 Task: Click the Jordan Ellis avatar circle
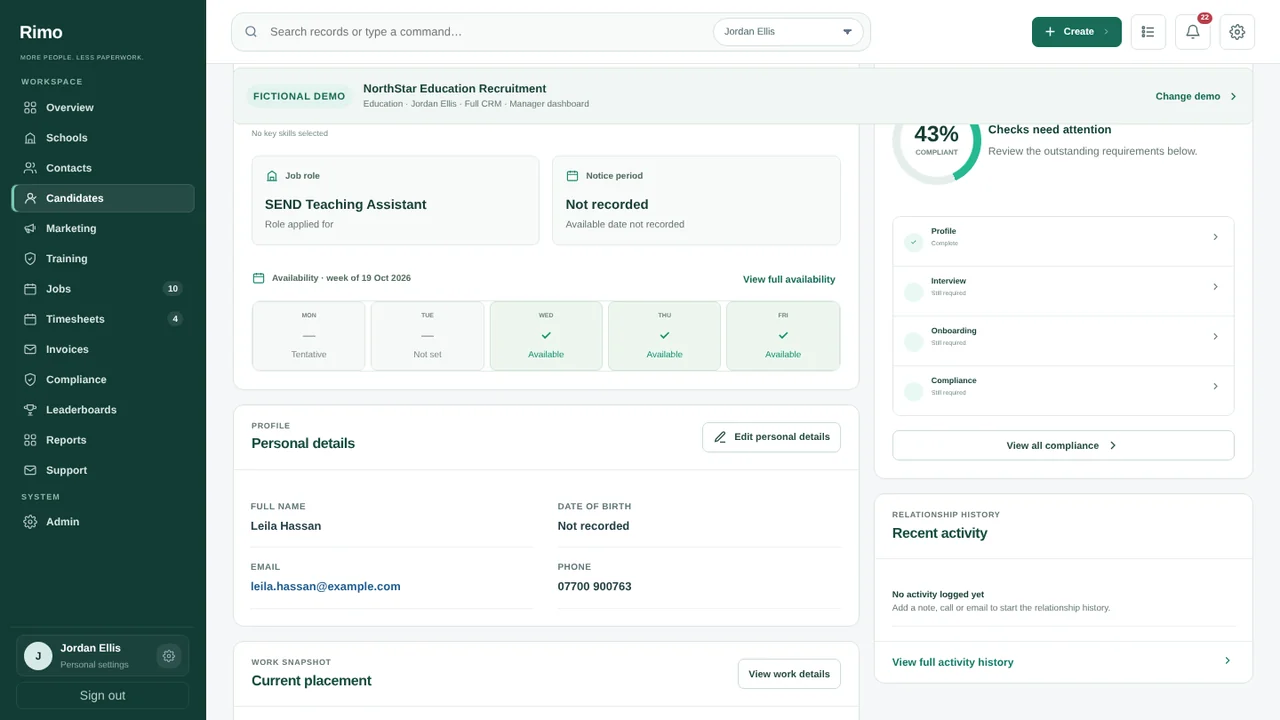(x=38, y=656)
